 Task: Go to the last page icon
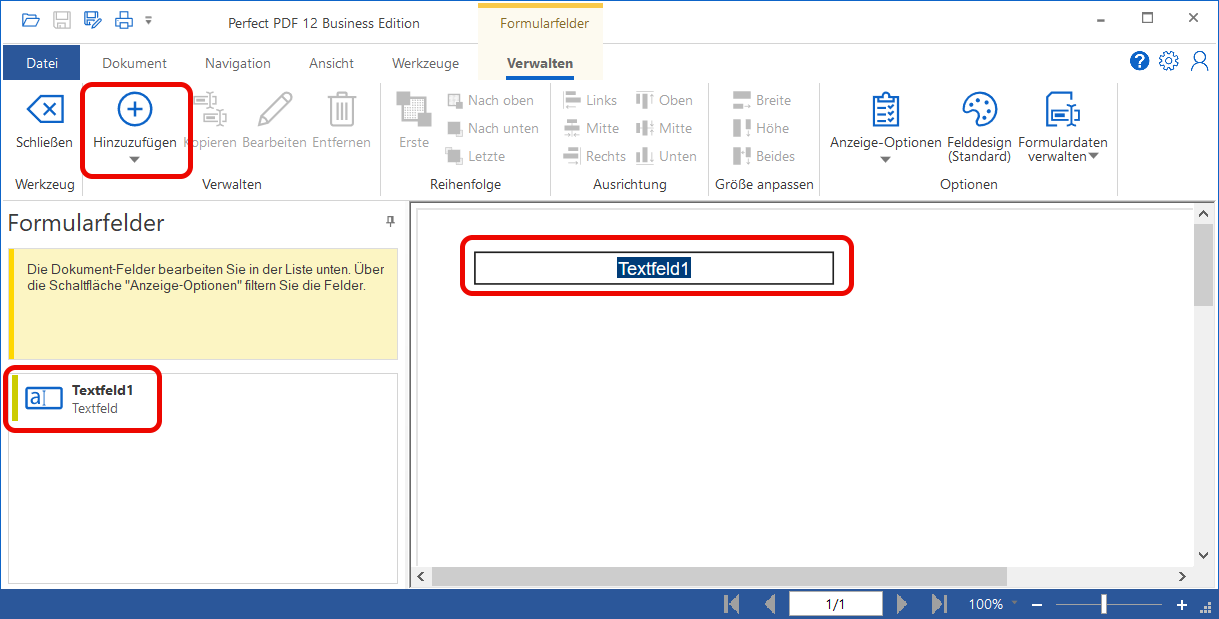(x=938, y=604)
